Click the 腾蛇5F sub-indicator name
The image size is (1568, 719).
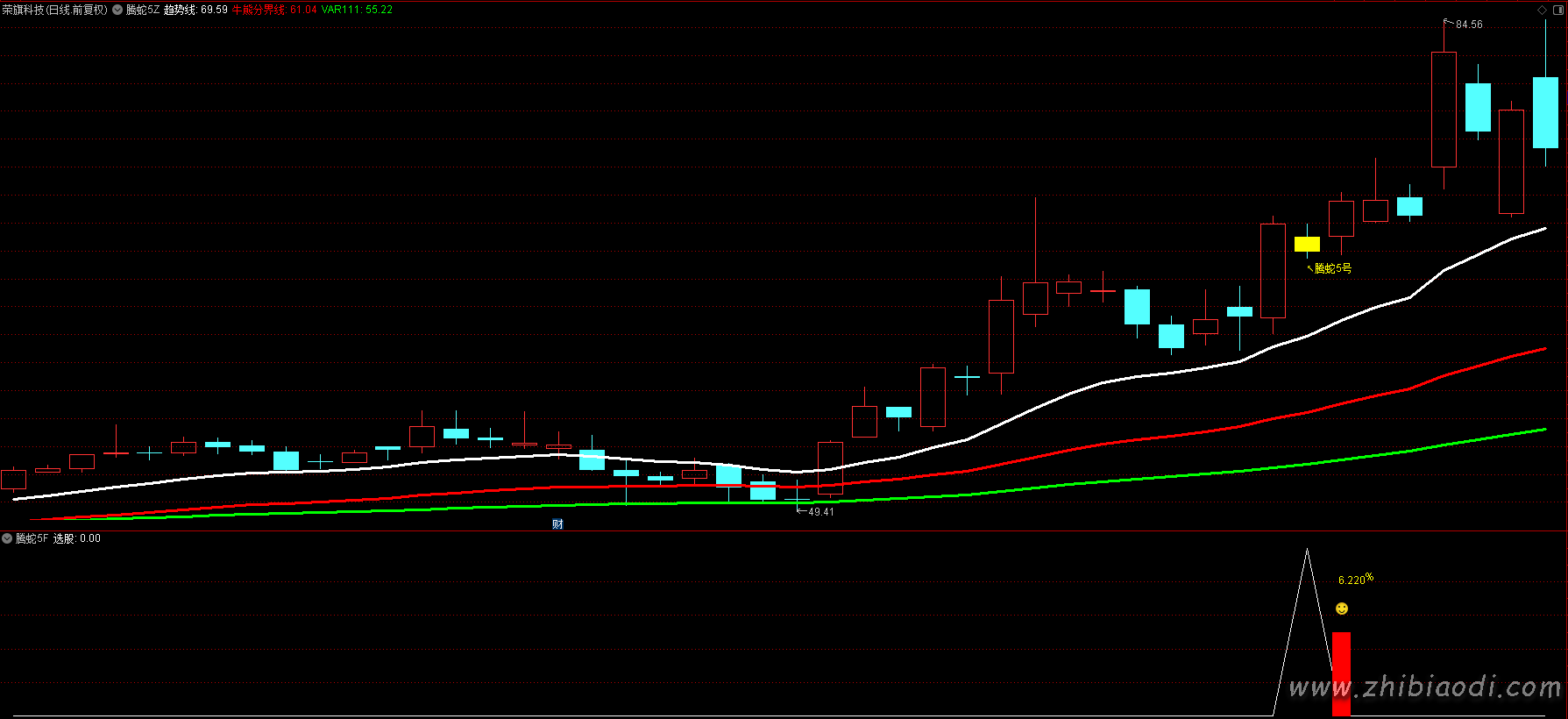(32, 538)
